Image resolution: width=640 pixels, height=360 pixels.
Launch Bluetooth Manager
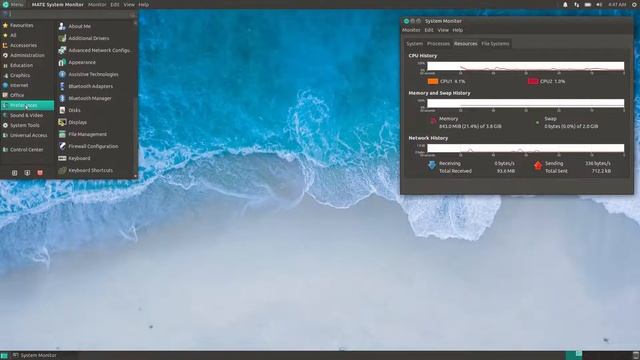(95, 98)
